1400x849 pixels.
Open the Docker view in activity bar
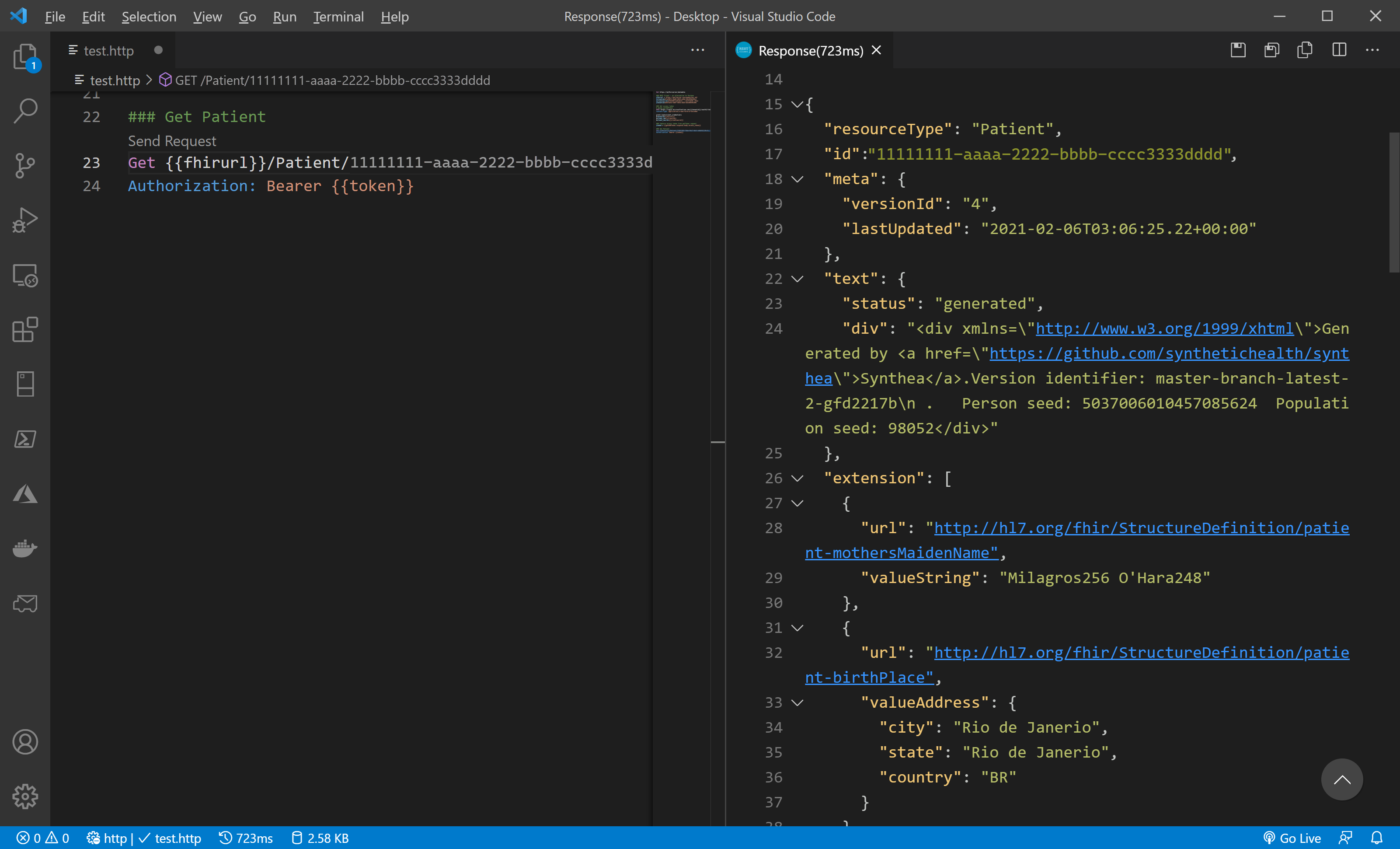pos(25,549)
